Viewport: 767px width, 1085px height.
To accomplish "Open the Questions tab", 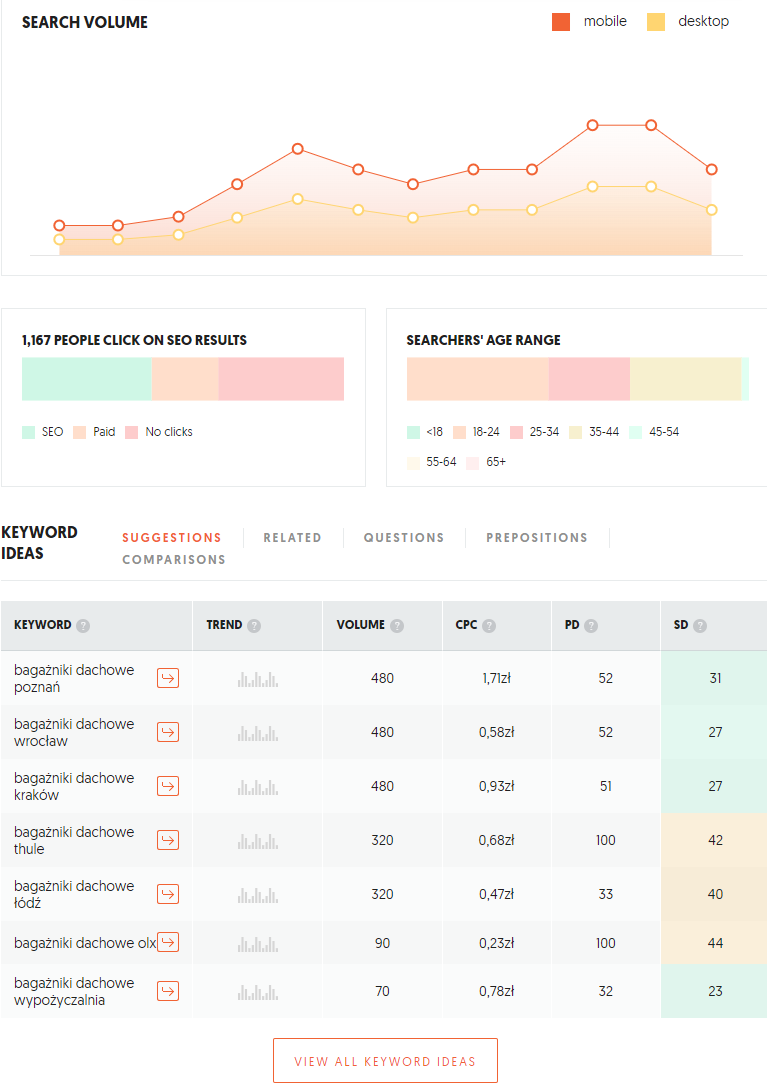I will click(x=404, y=538).
